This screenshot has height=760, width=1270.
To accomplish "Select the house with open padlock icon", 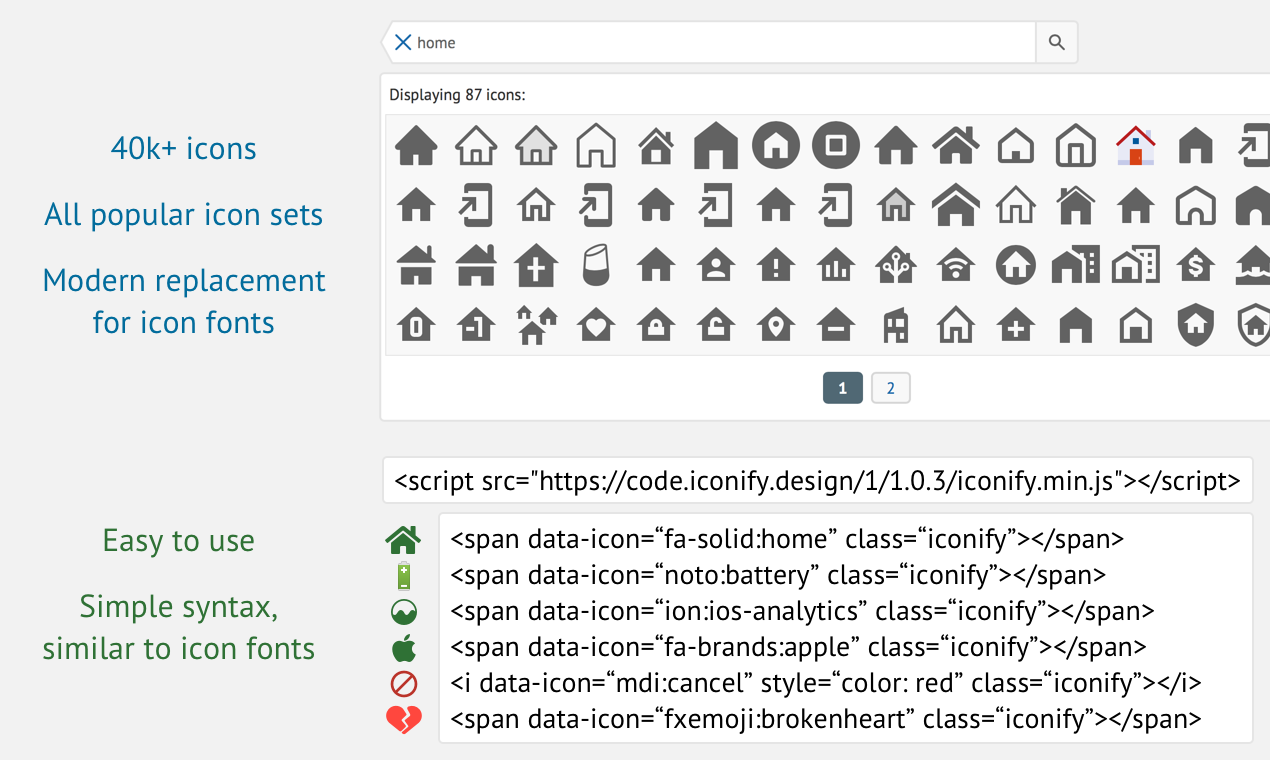I will [x=716, y=326].
